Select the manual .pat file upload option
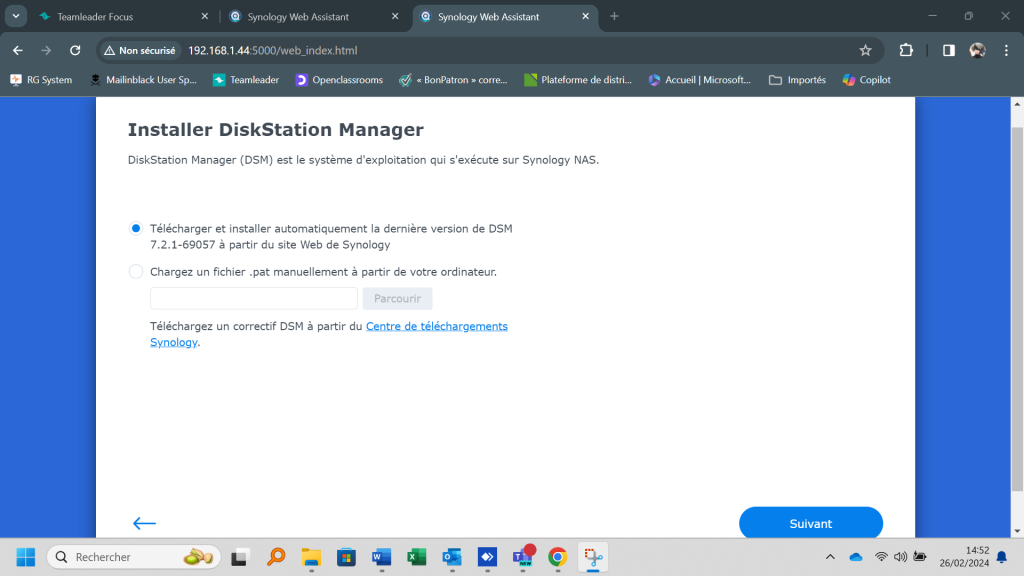Screen dimensions: 1024x576 136,271
